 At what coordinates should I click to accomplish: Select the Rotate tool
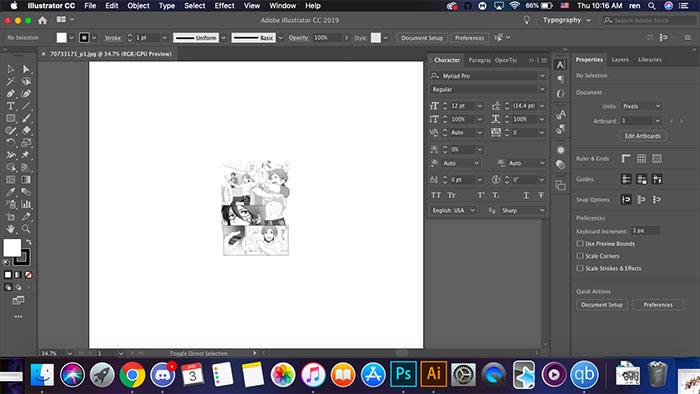point(11,143)
